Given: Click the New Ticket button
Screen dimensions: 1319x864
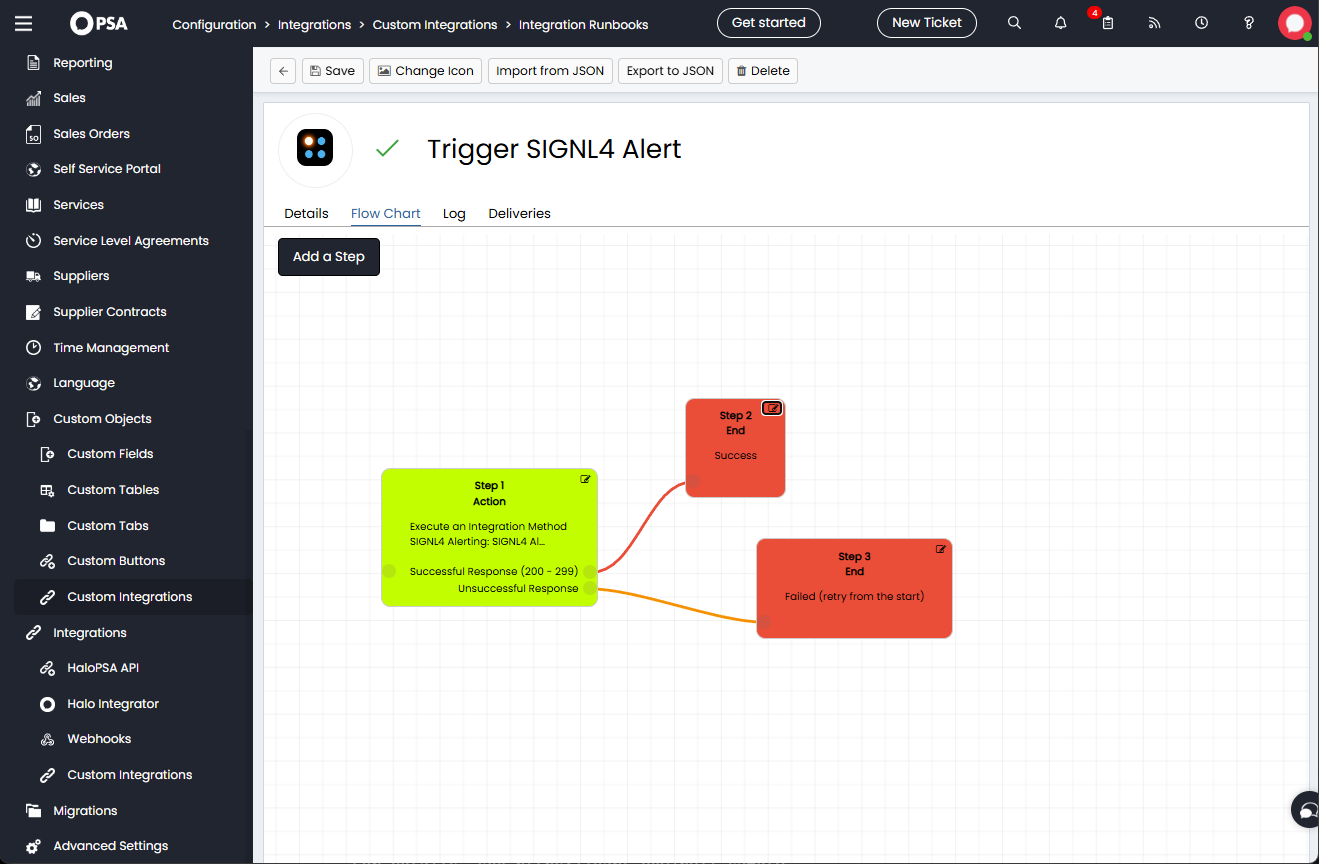Looking at the screenshot, I should click(x=927, y=23).
